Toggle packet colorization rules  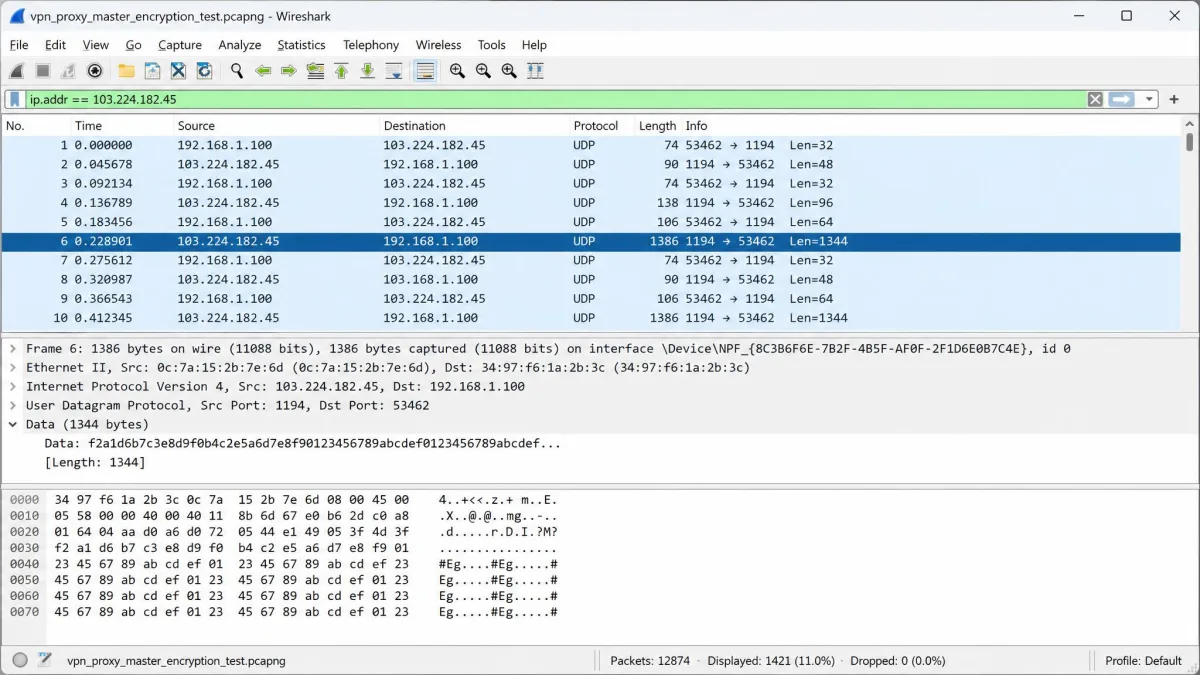425,71
